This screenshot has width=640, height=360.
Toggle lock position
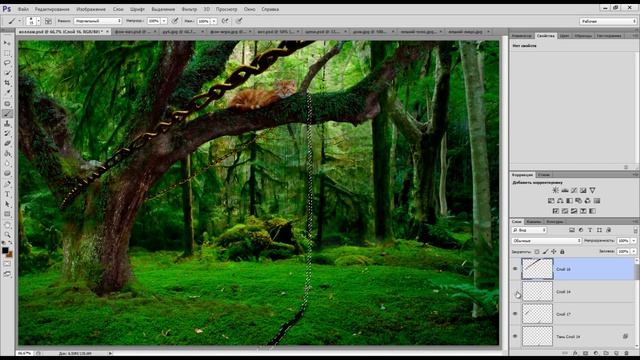click(553, 251)
